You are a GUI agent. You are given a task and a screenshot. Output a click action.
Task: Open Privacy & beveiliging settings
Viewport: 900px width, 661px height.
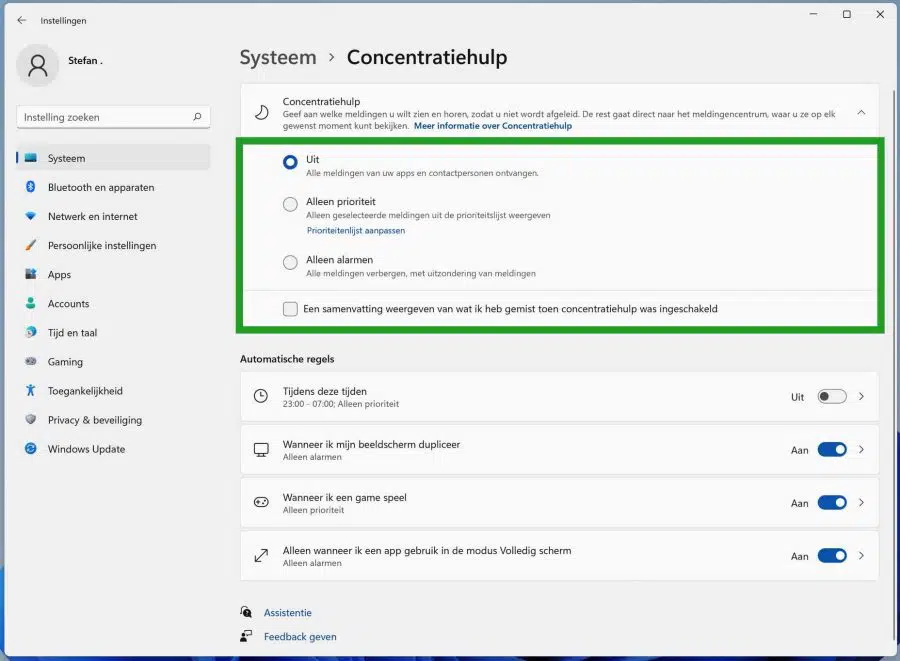[113, 419]
